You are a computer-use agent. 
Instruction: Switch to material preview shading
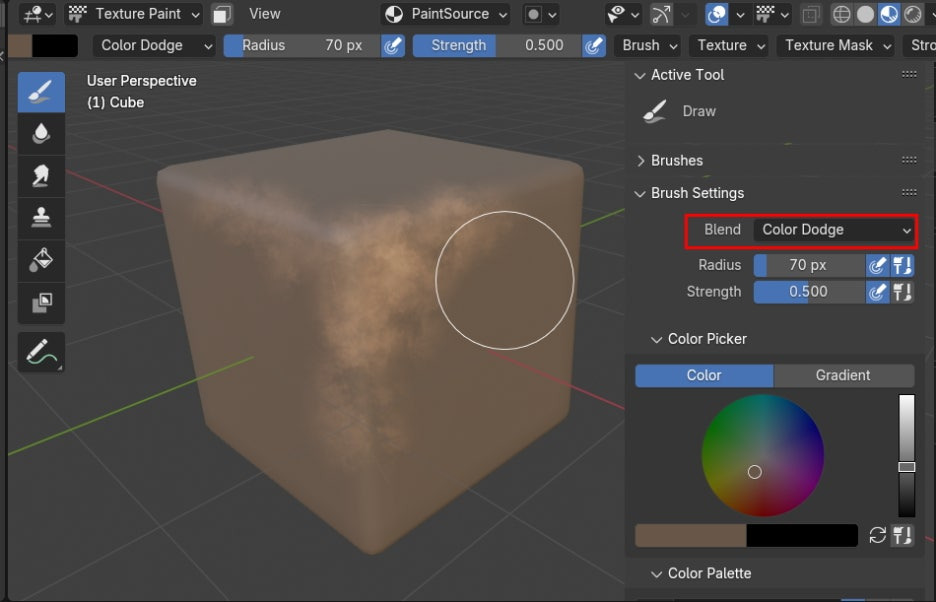(x=889, y=14)
